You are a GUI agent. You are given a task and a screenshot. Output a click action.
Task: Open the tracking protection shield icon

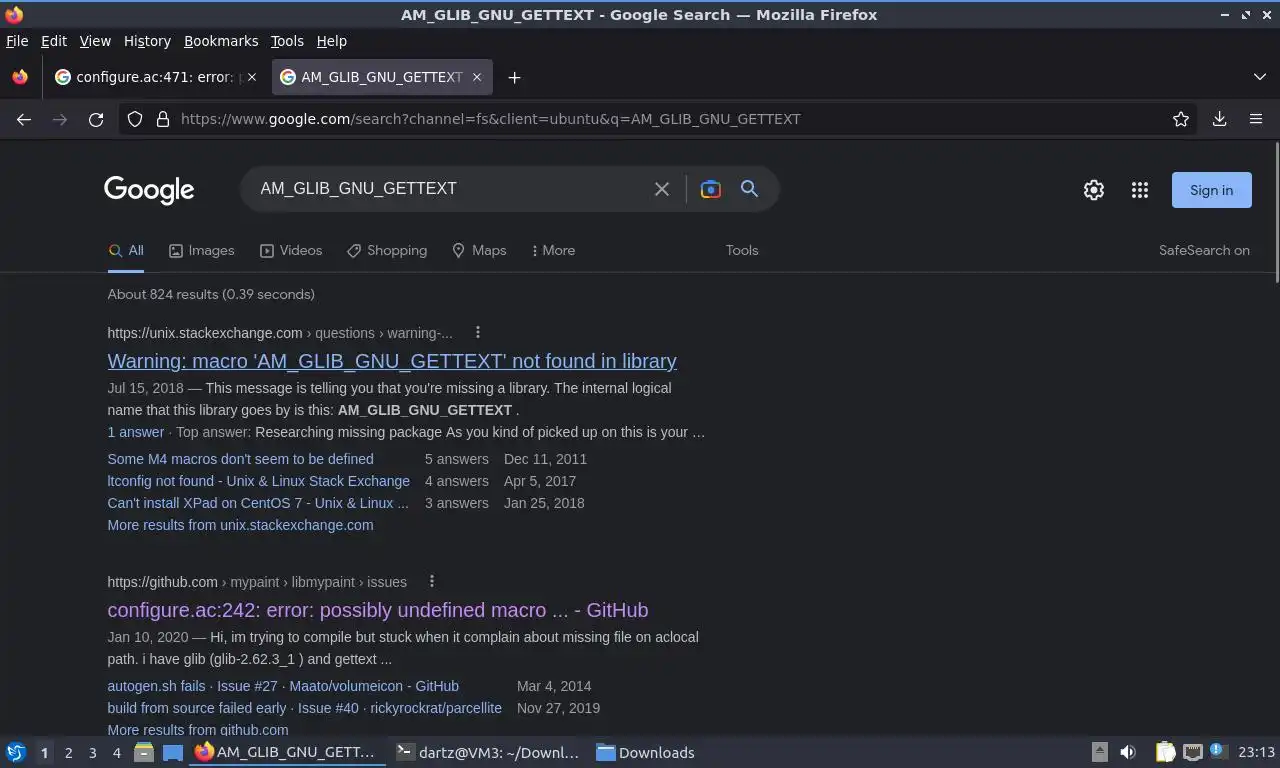pyautogui.click(x=134, y=119)
